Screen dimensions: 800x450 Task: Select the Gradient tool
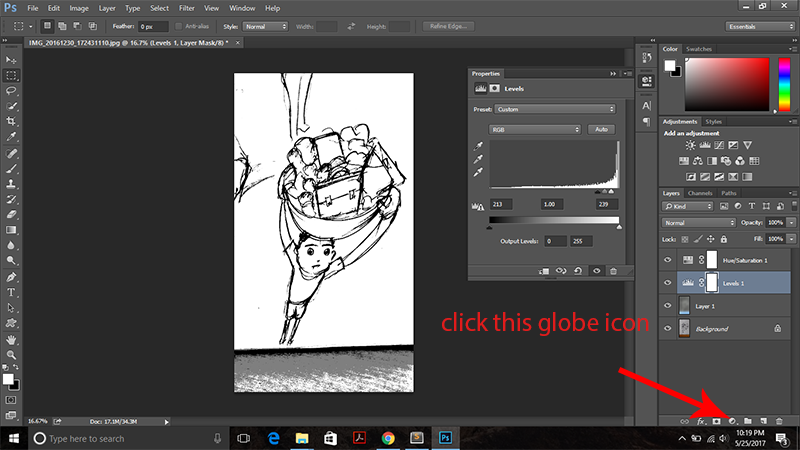[x=11, y=230]
